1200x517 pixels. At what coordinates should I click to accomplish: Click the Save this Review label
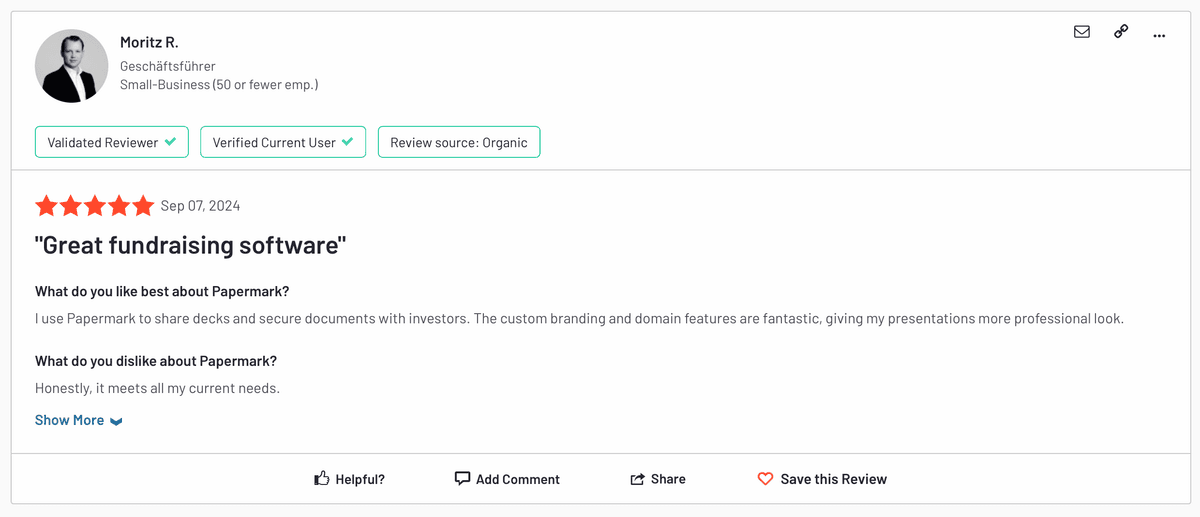pyautogui.click(x=833, y=479)
